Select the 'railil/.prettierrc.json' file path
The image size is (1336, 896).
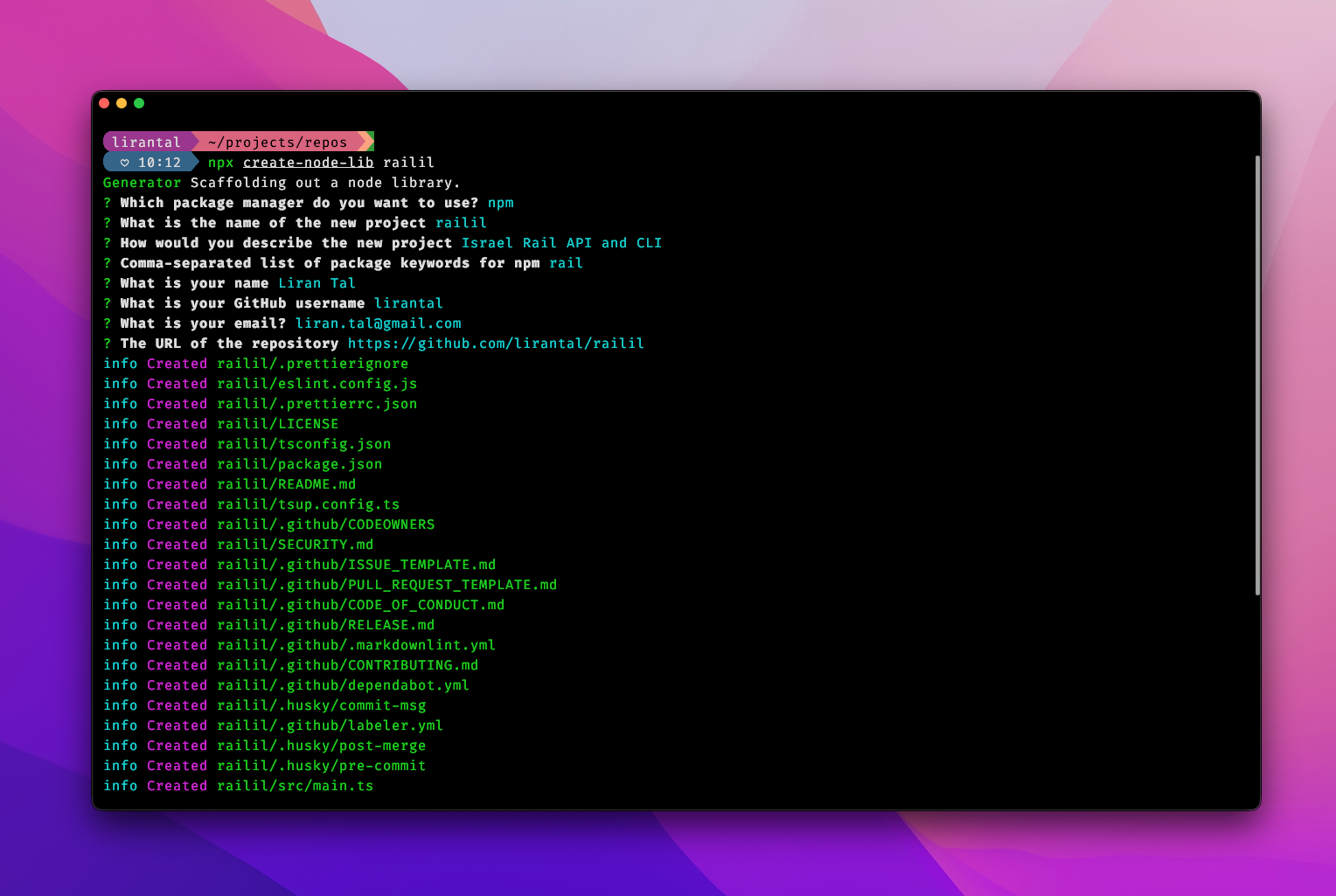tap(317, 404)
